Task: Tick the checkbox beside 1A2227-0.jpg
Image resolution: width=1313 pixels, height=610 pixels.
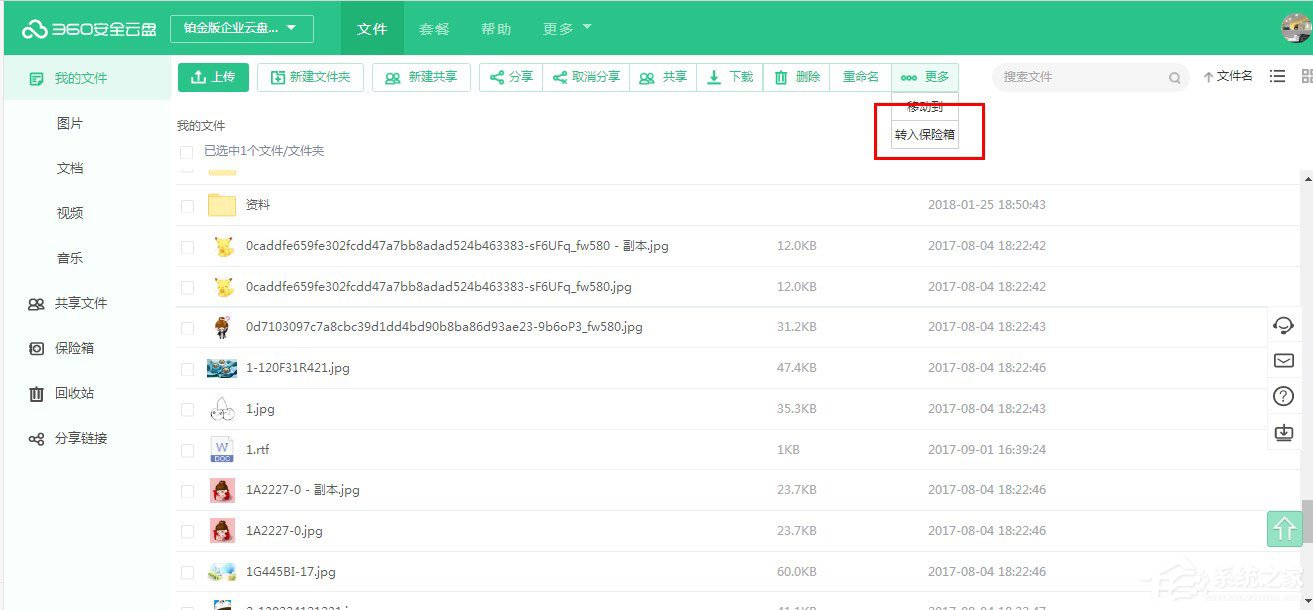Action: point(187,530)
